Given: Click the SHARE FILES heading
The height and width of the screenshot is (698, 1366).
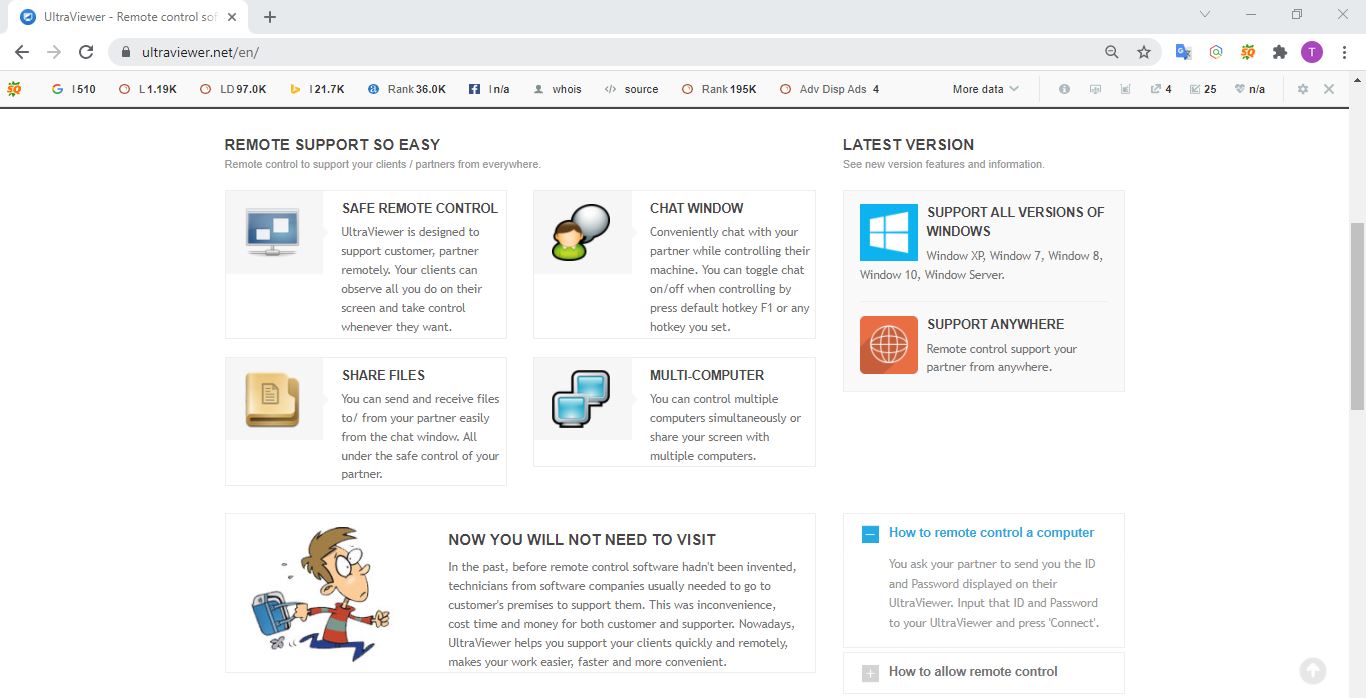Looking at the screenshot, I should [x=383, y=375].
